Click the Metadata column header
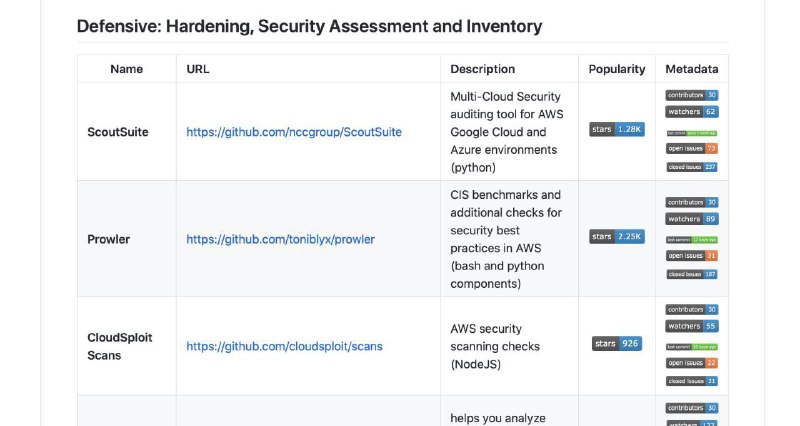800x426 pixels. point(692,69)
